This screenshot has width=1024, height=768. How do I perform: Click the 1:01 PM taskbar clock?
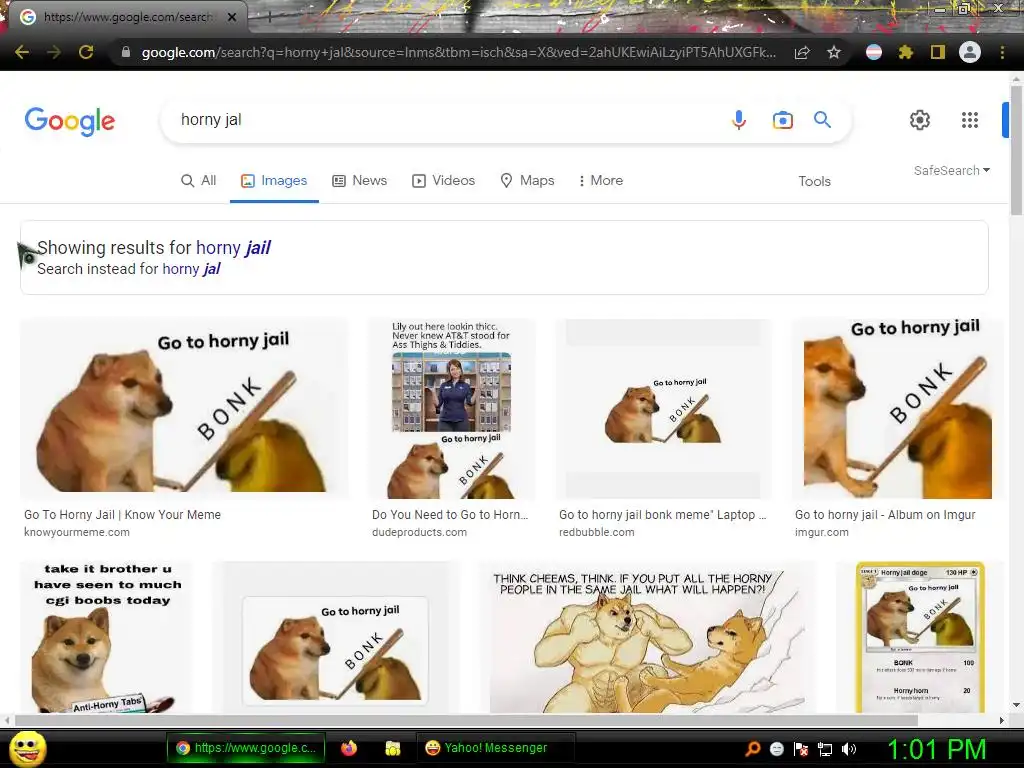point(936,749)
